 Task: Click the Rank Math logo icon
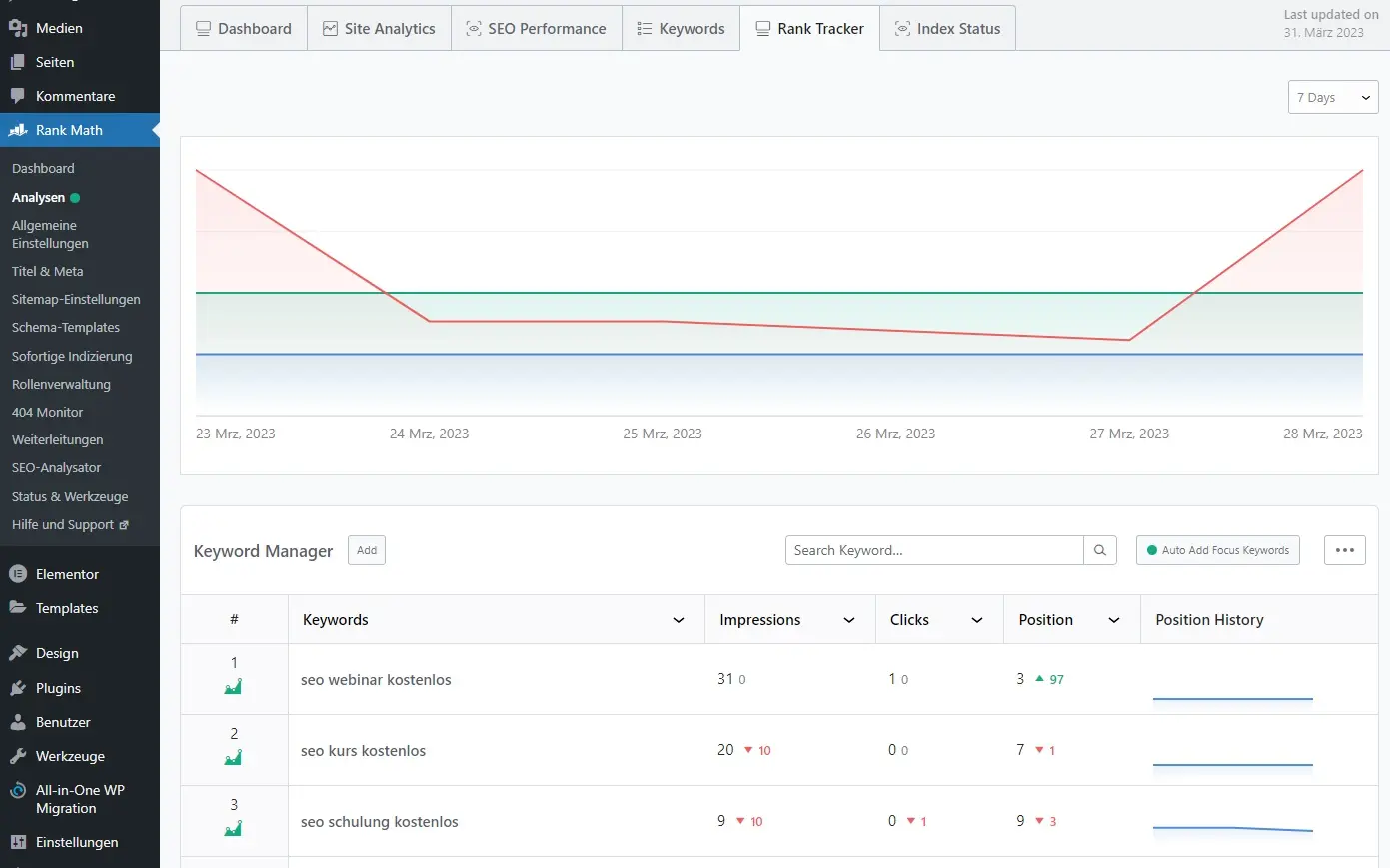coord(18,130)
